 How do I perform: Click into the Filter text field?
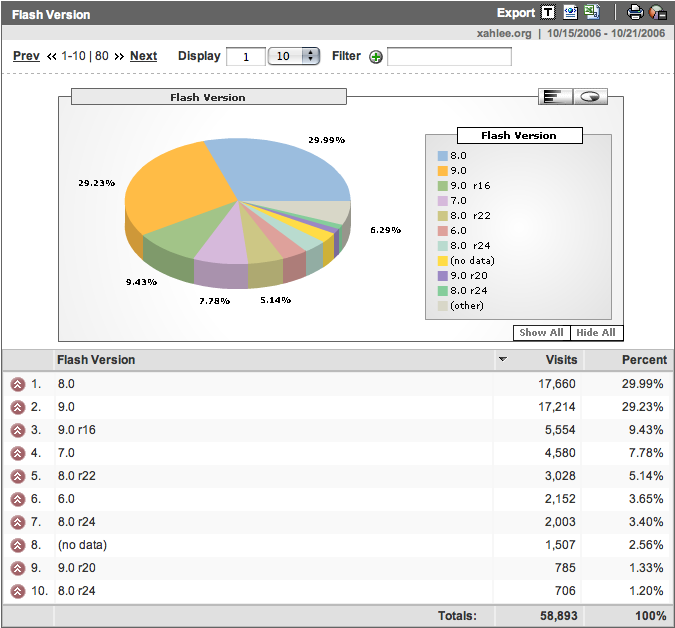coord(449,57)
